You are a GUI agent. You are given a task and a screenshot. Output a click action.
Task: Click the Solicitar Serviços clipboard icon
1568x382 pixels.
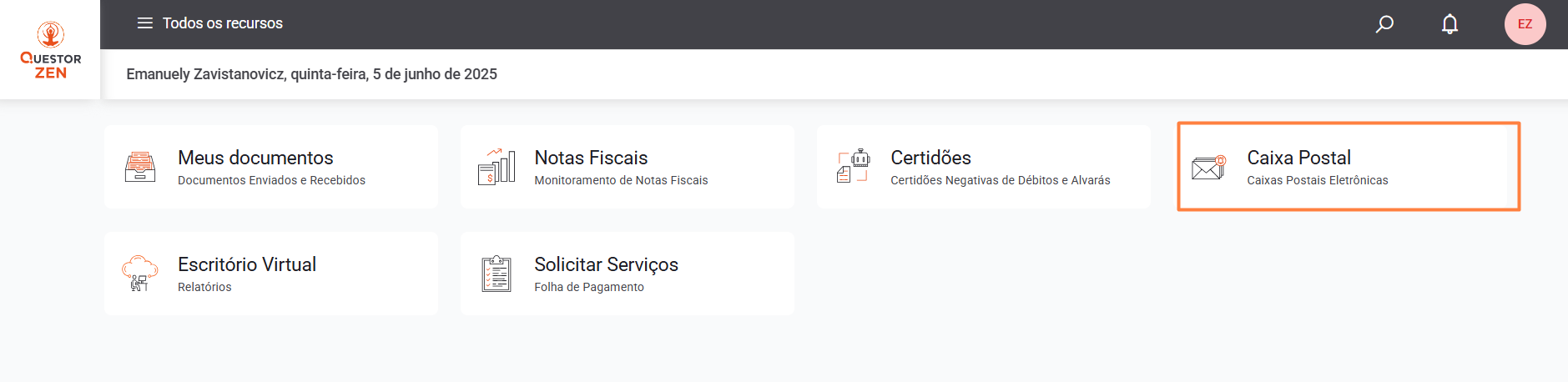click(x=497, y=274)
